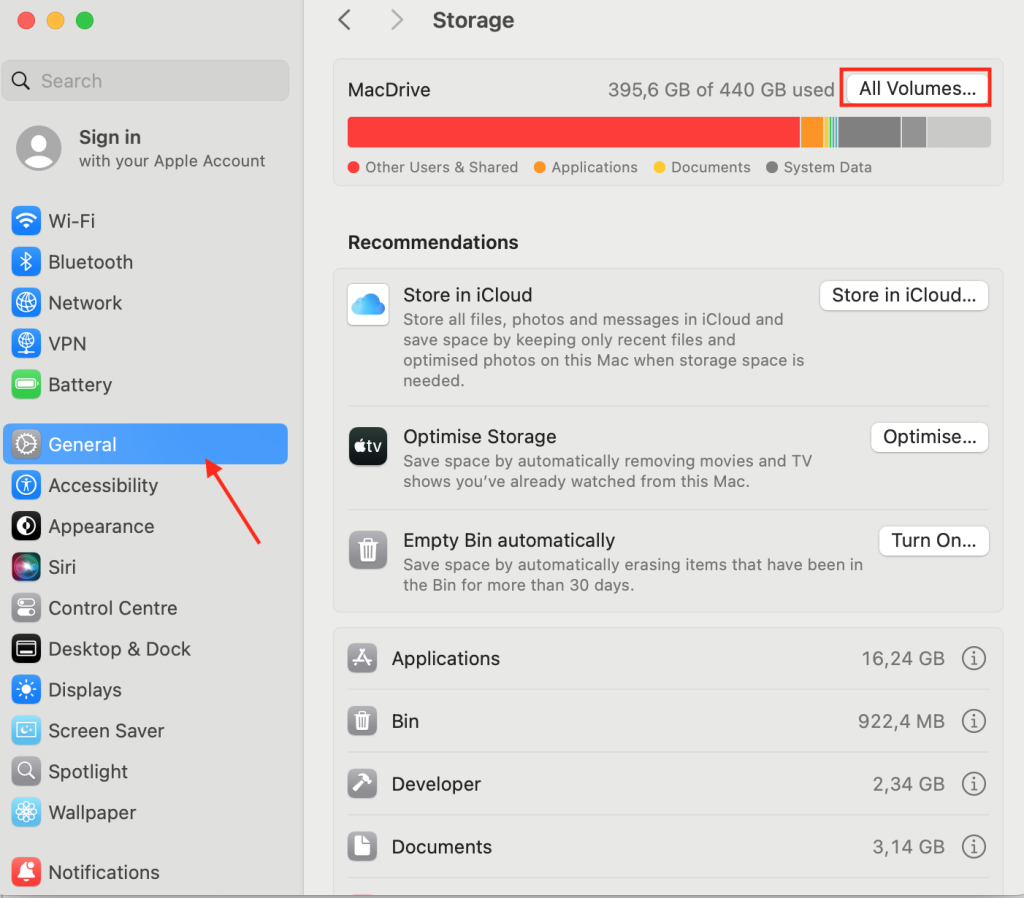The width and height of the screenshot is (1024, 898).
Task: Select the Bluetooth icon in sidebar
Action: [26, 262]
